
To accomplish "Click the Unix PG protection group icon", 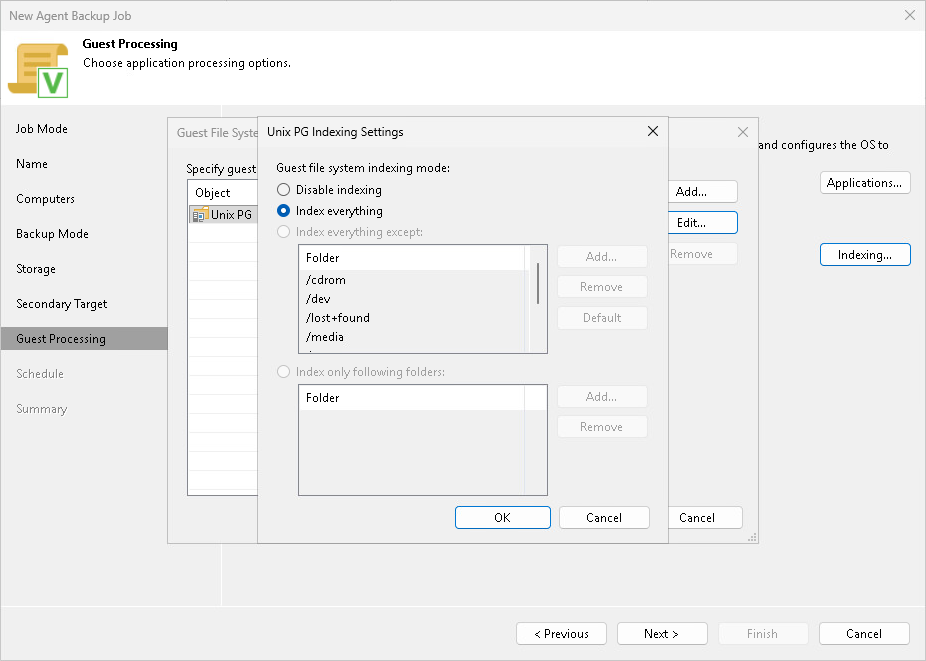I will (x=201, y=214).
